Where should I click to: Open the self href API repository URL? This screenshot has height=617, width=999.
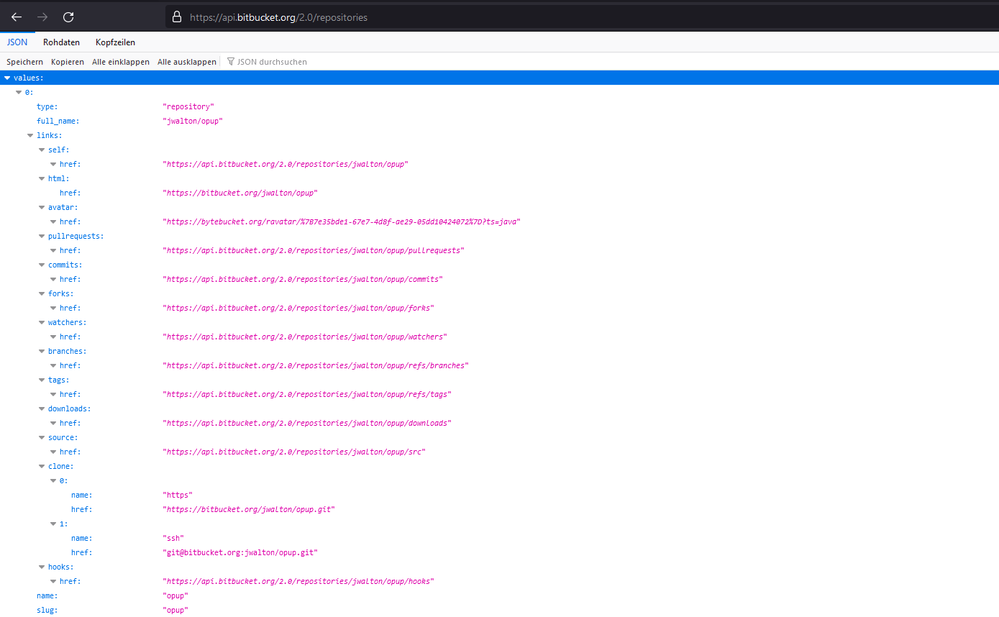[285, 164]
